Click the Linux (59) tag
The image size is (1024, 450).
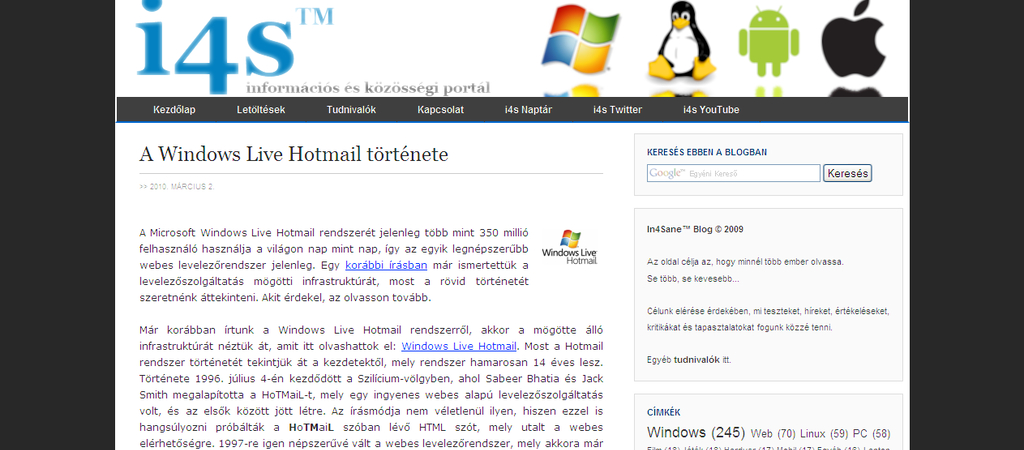coord(824,434)
